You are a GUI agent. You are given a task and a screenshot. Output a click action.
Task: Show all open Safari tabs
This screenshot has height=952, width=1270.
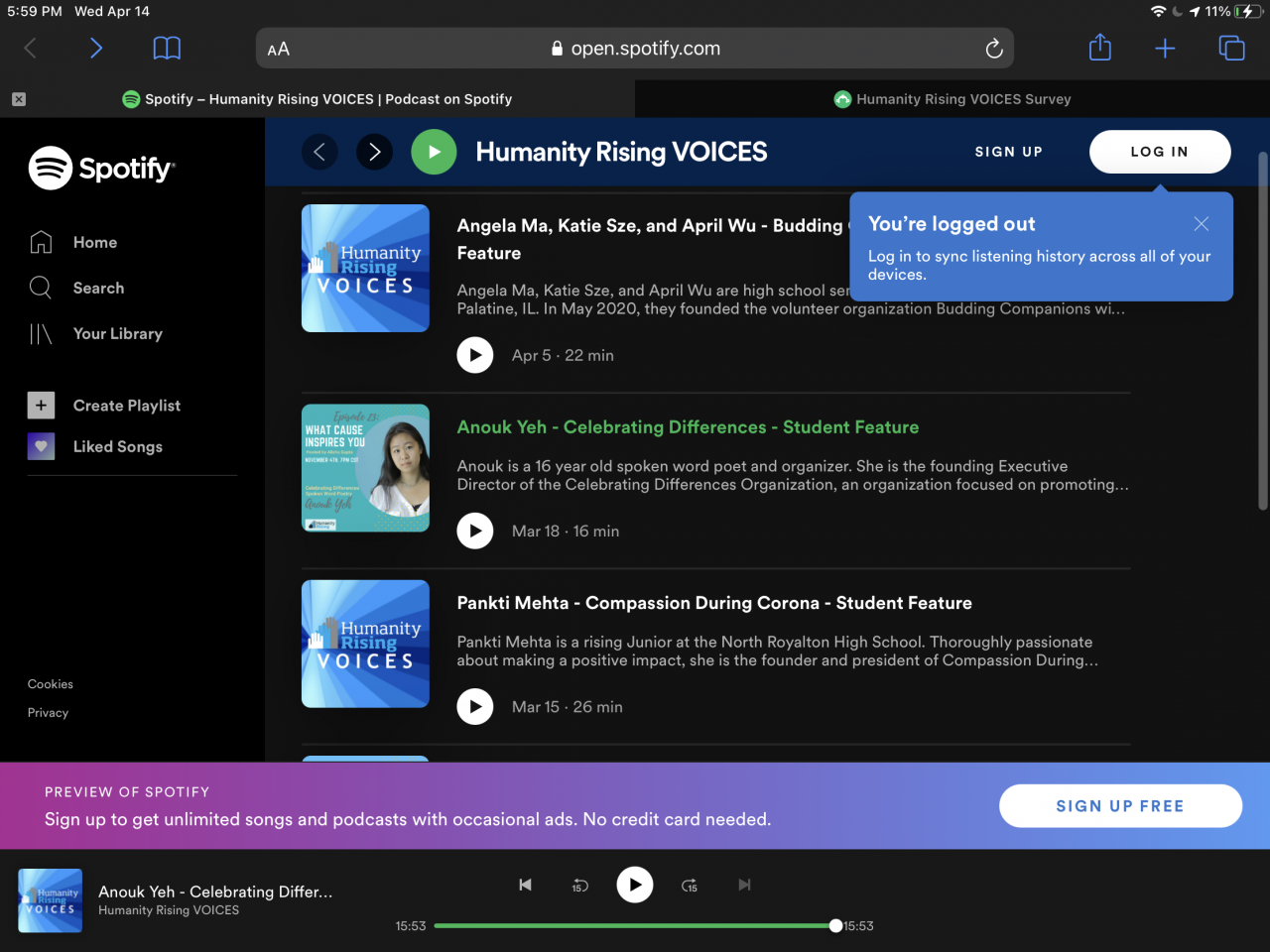click(1231, 48)
